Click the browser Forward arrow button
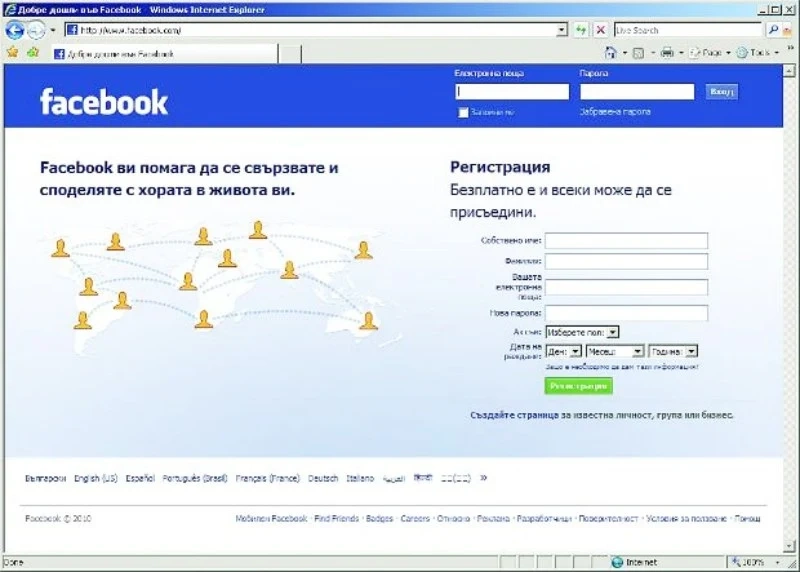Viewport: 800px width, 572px height. click(x=36, y=31)
